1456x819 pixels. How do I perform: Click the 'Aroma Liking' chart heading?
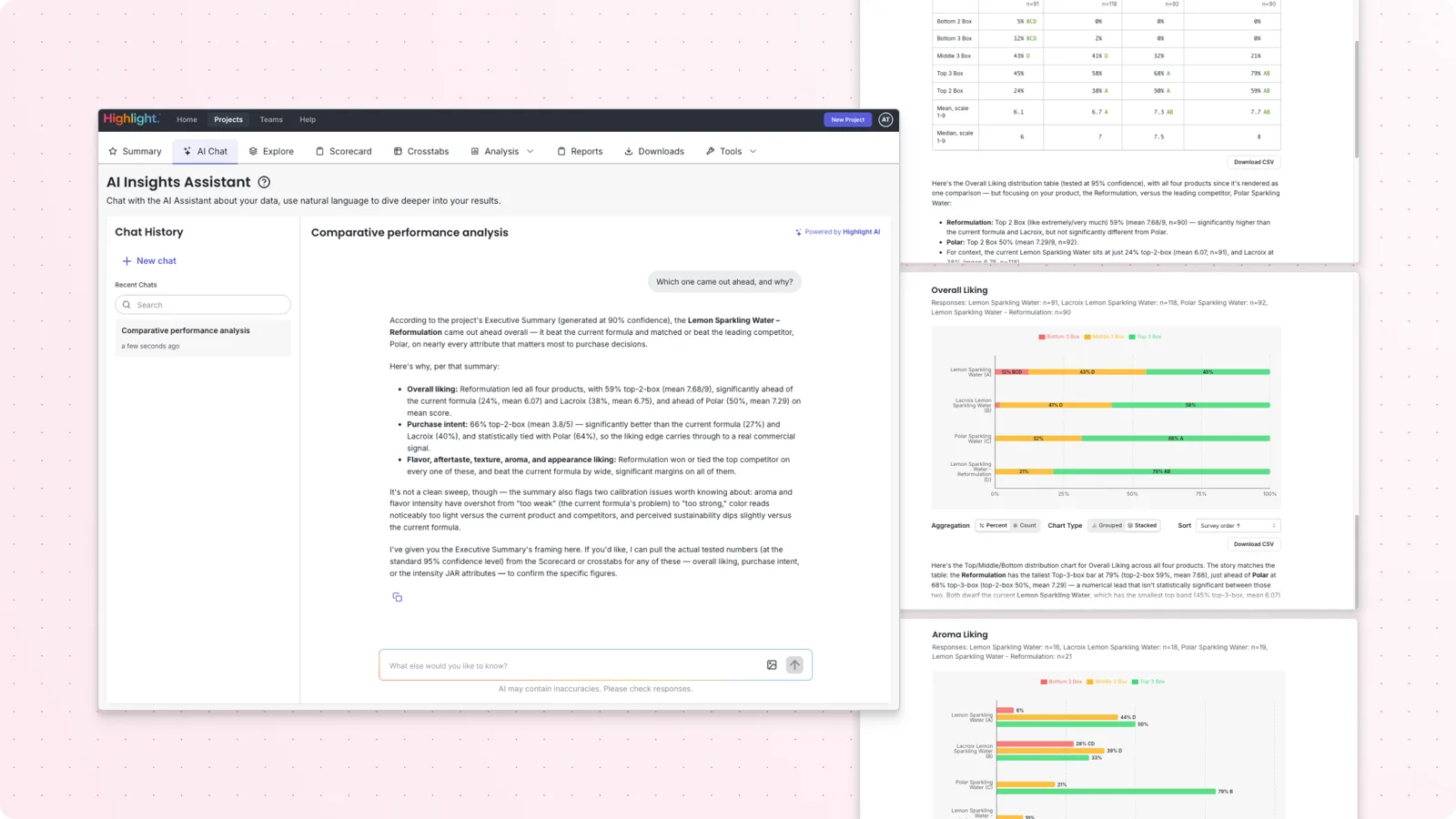pos(959,634)
